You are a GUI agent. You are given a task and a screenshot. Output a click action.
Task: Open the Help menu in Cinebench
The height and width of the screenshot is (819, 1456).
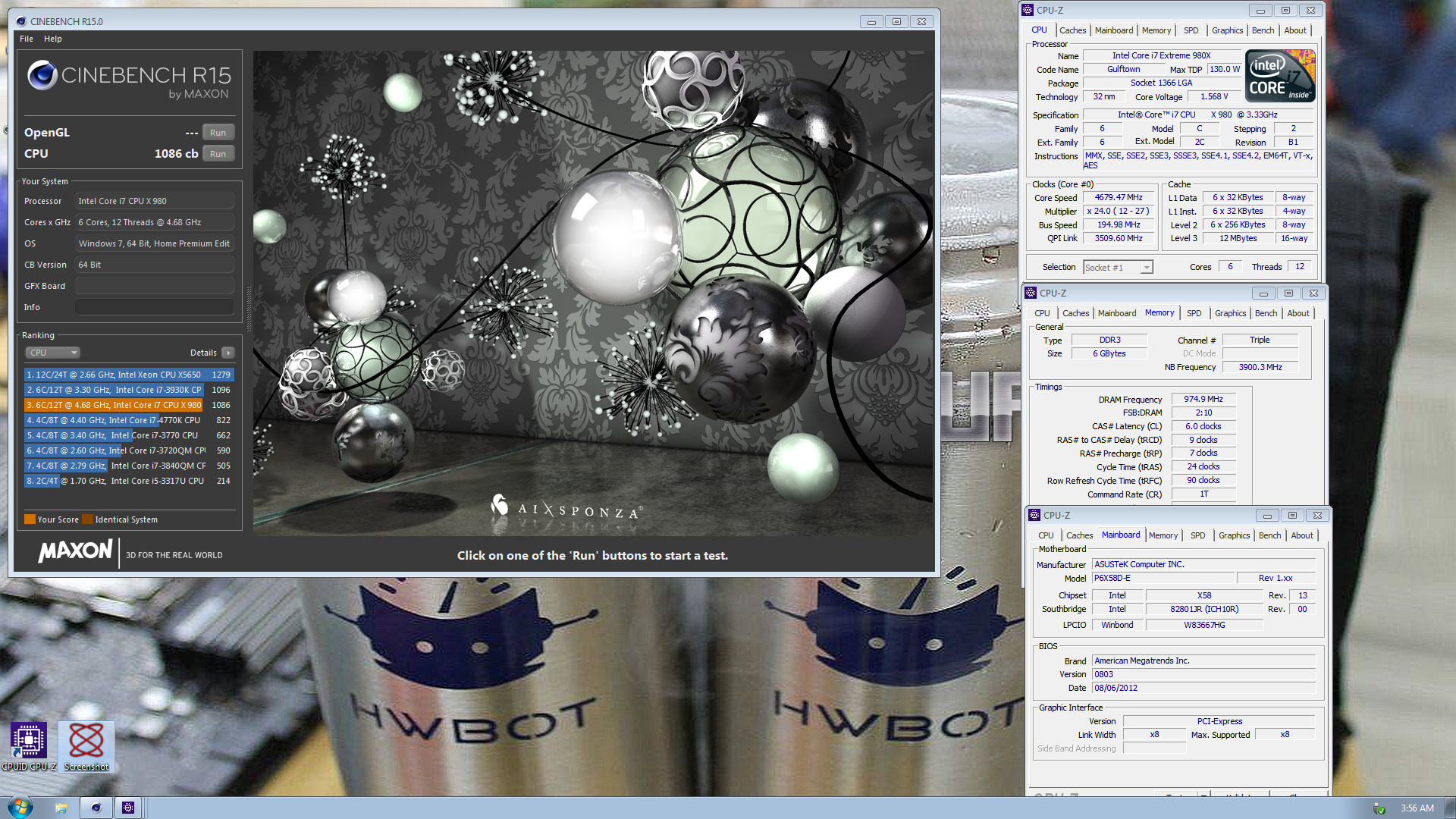(x=53, y=39)
